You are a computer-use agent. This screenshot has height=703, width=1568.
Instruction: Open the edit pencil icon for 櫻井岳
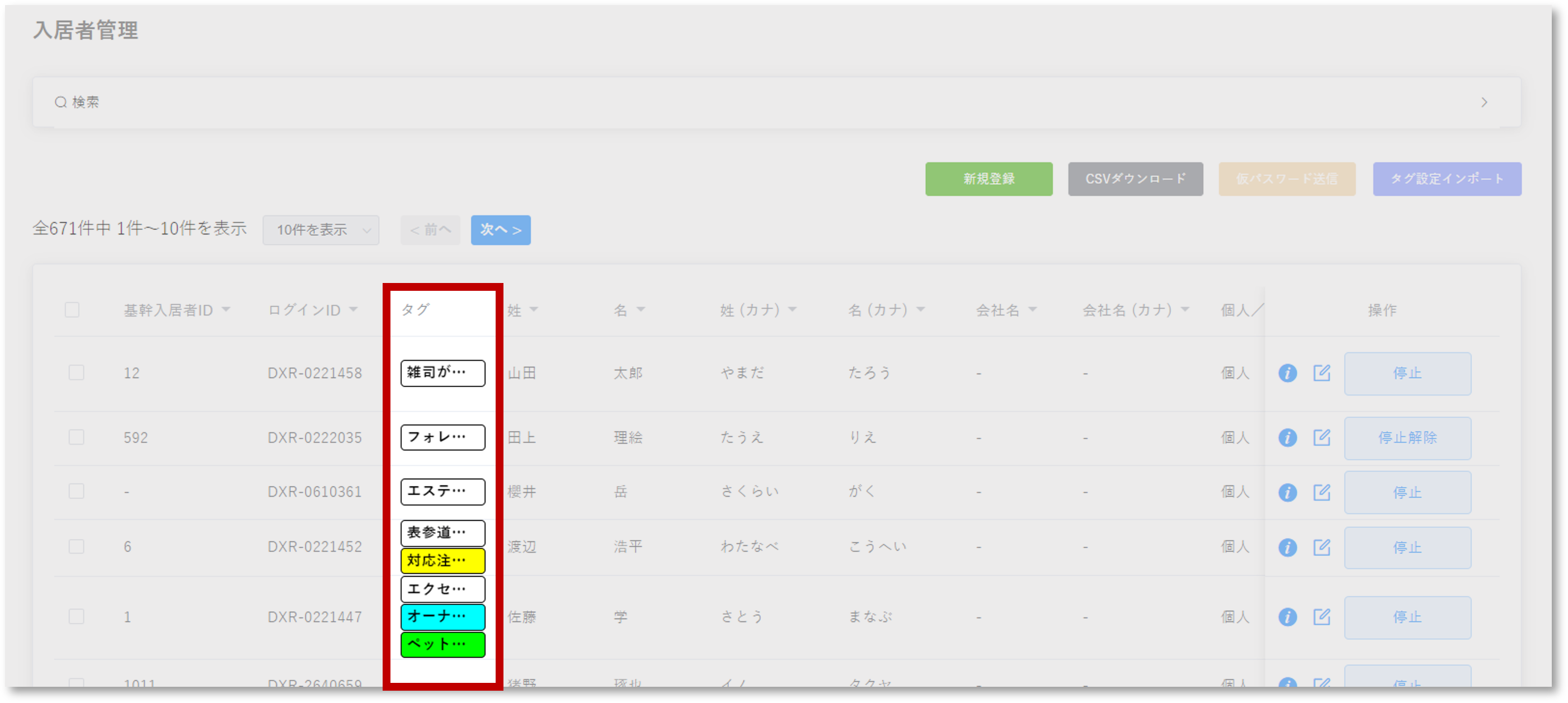point(1322,492)
